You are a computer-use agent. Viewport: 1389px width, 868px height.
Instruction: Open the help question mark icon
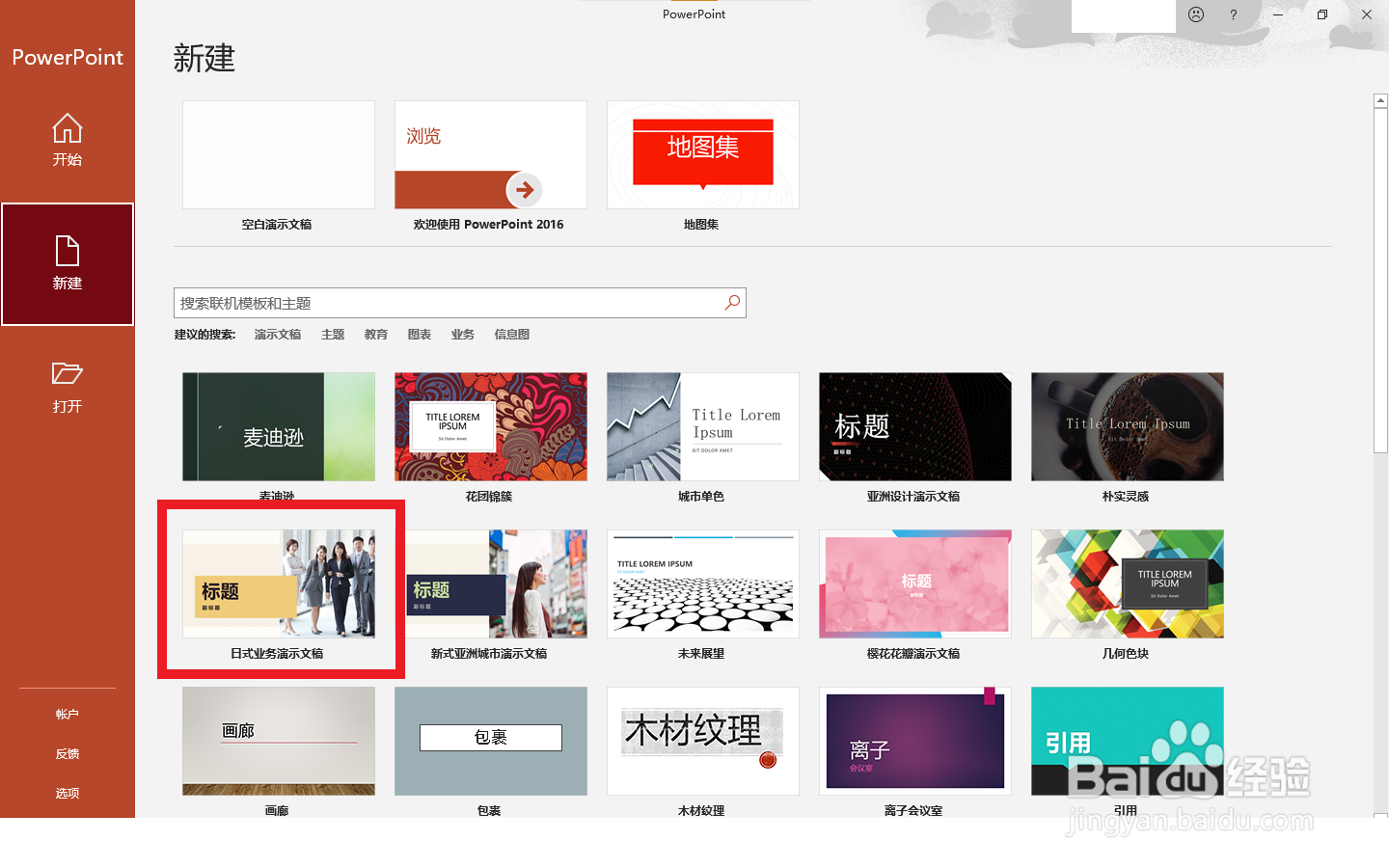[1233, 14]
